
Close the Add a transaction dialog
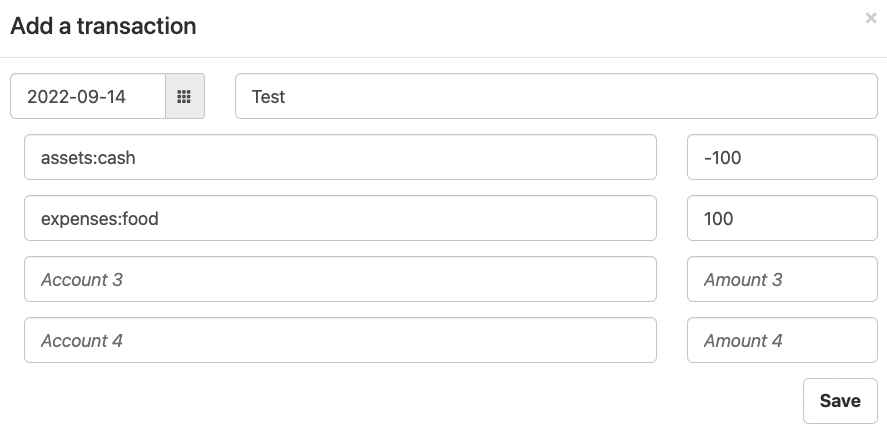(x=870, y=18)
